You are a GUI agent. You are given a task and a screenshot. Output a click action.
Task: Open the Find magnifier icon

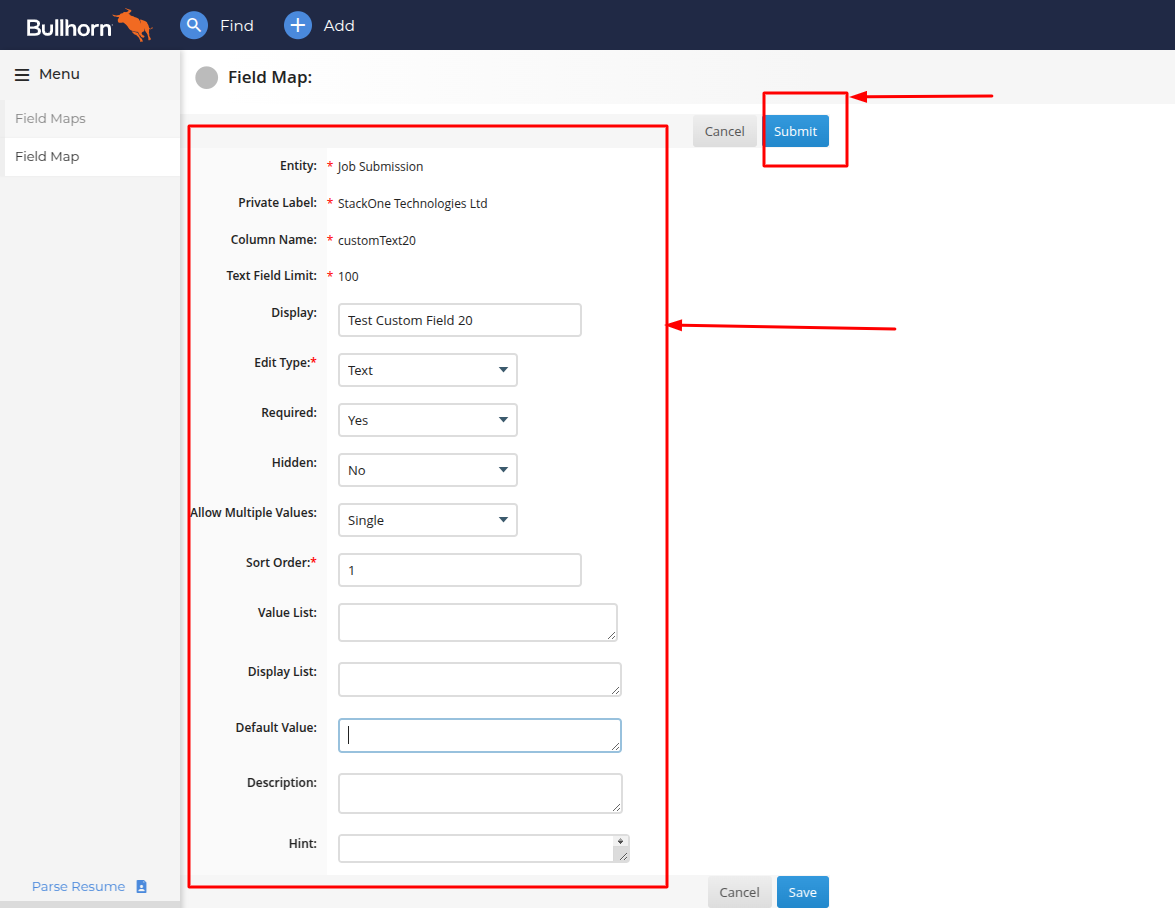pos(193,25)
